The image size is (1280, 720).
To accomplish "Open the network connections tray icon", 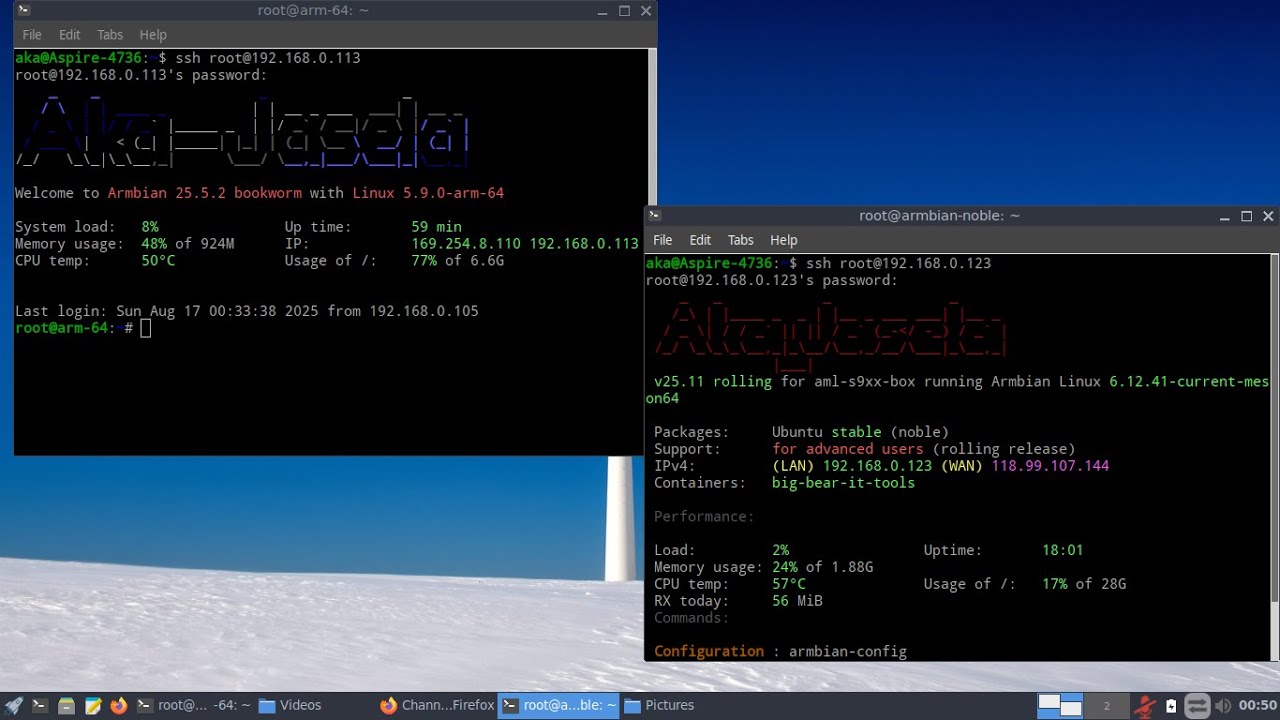I will pyautogui.click(x=1196, y=705).
